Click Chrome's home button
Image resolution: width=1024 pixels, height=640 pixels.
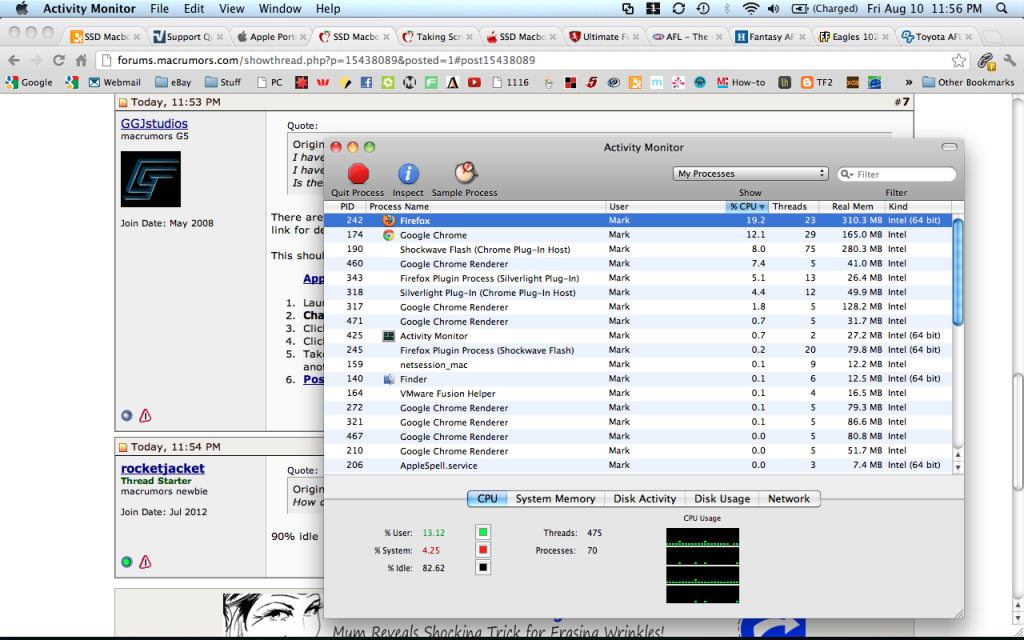point(81,60)
